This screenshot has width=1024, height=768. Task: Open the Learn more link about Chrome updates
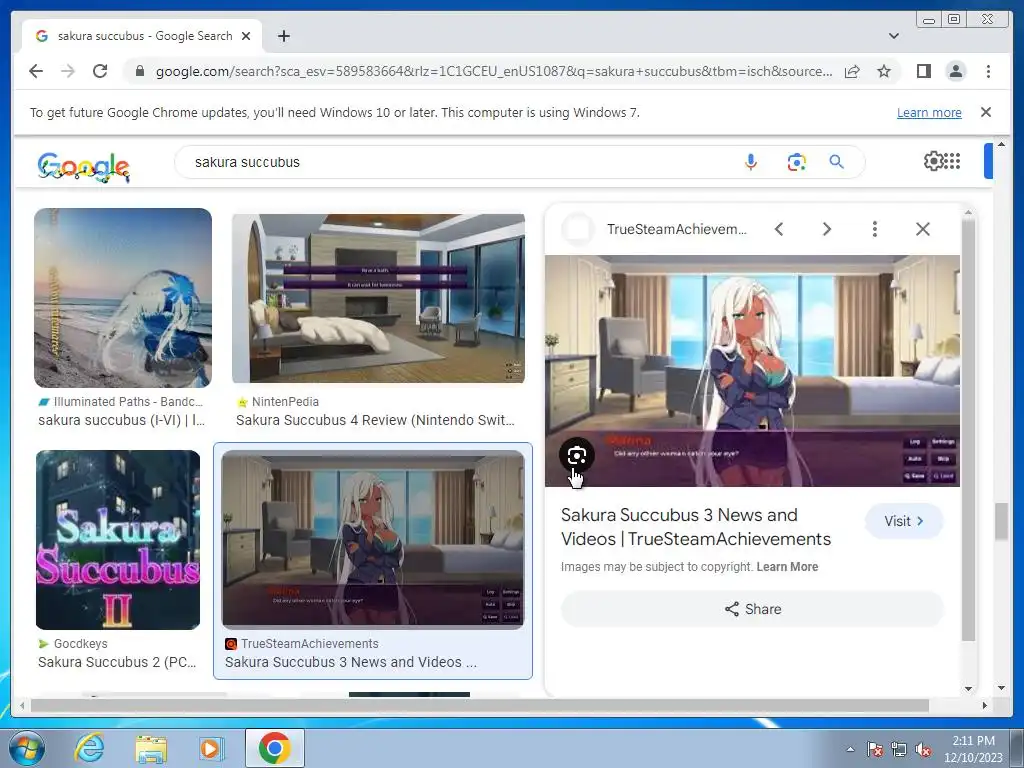click(x=929, y=112)
